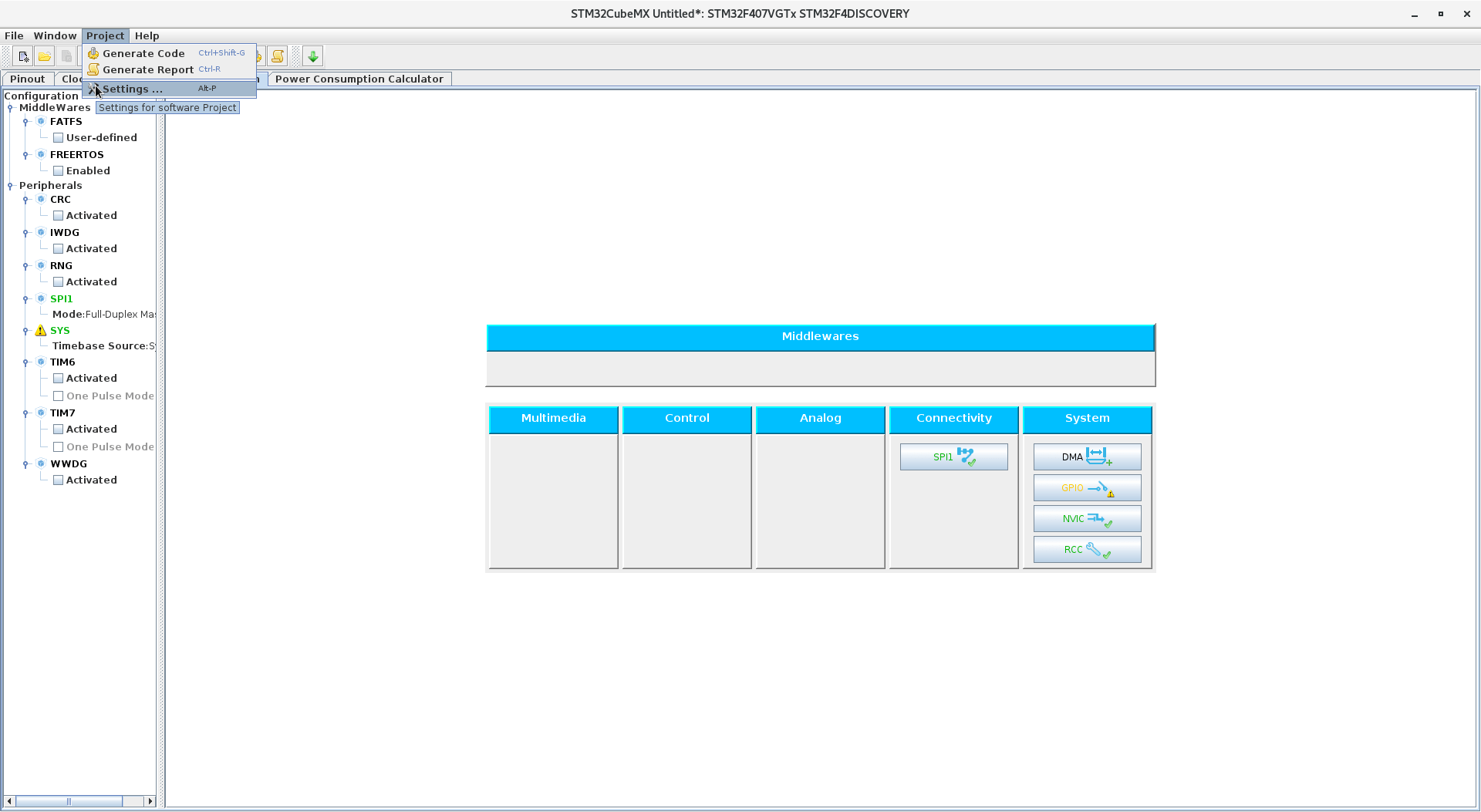This screenshot has height=812, width=1481.
Task: Check the TIM7 Activated box
Action: point(58,430)
